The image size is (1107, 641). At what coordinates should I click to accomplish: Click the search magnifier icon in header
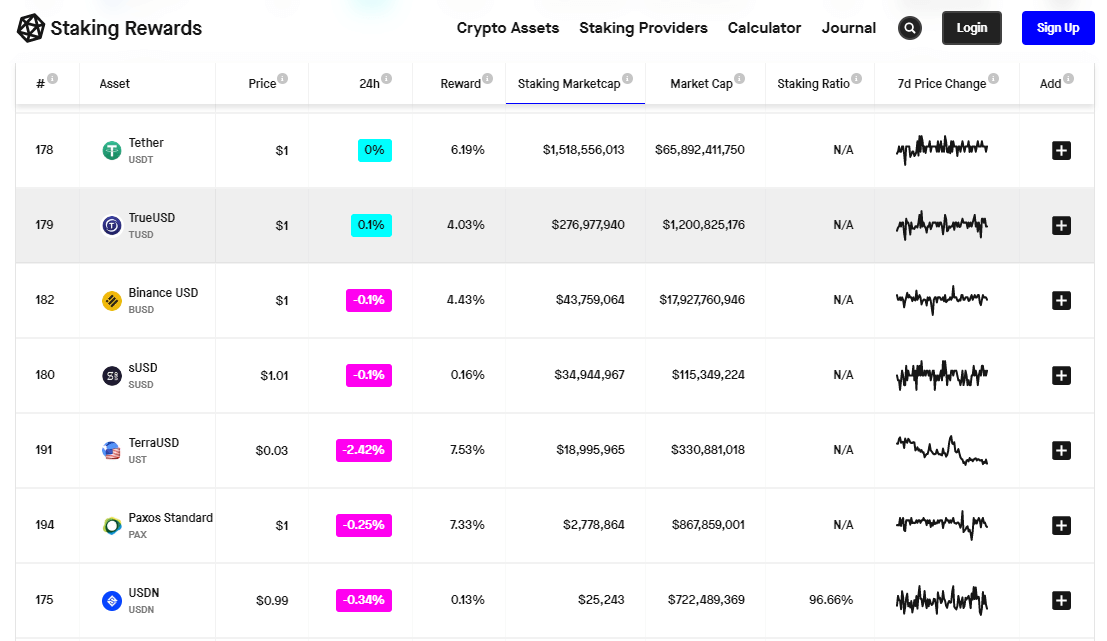910,28
